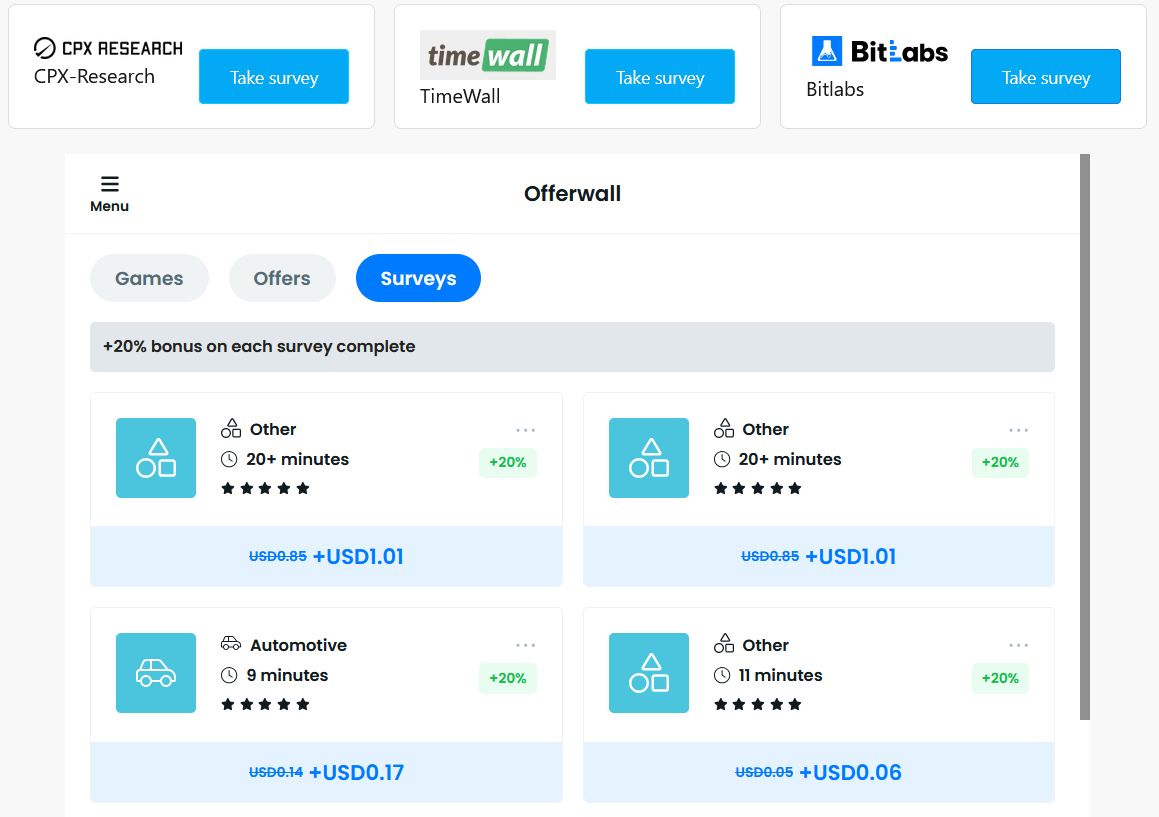Take the TimeWall survey

click(659, 77)
